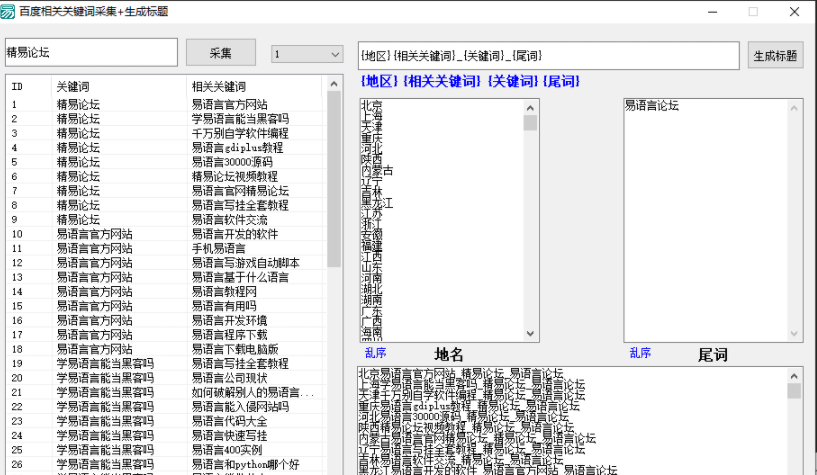Click the app icon in title bar
The image size is (817, 475).
click(x=8, y=11)
